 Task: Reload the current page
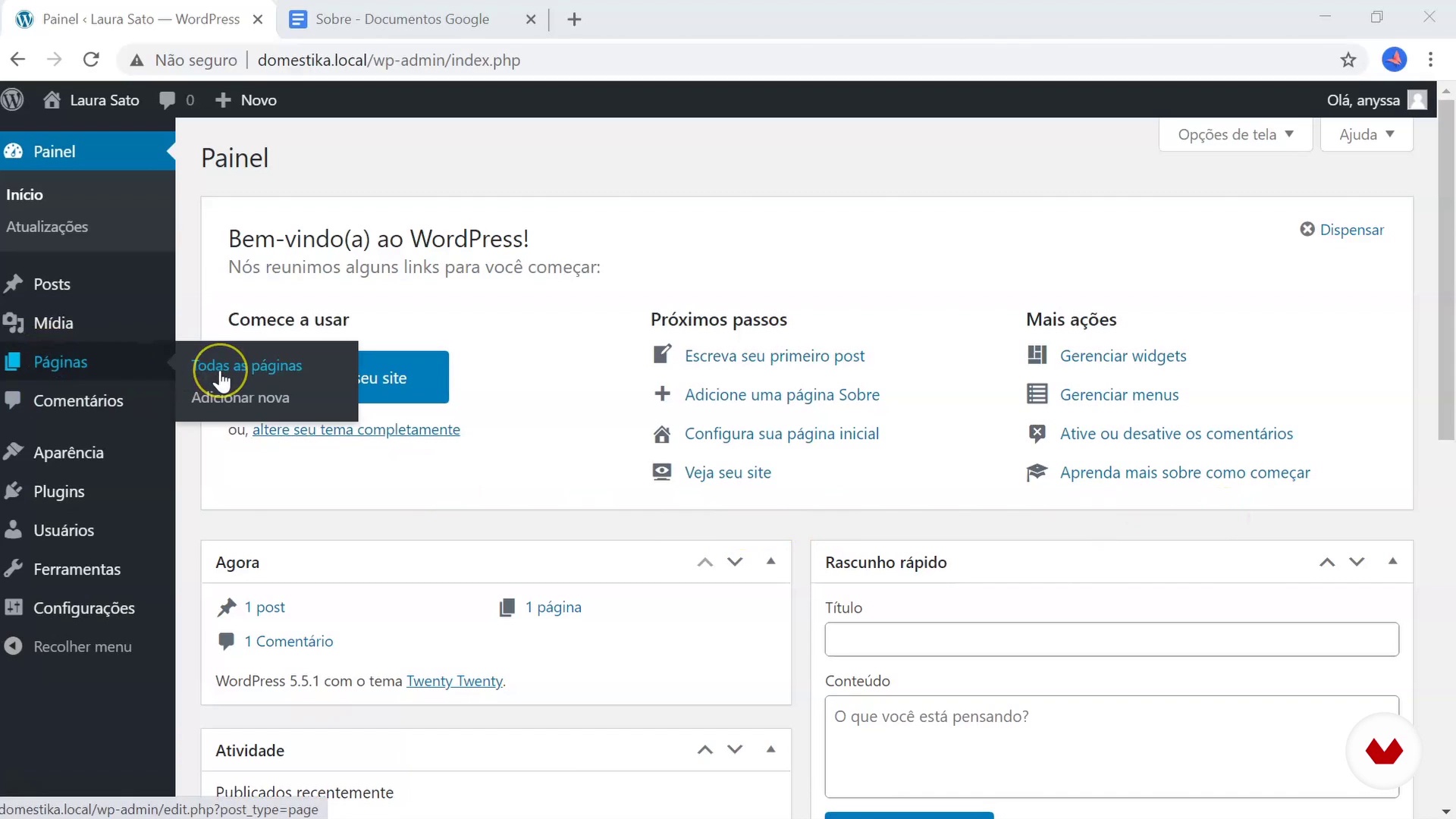click(91, 60)
